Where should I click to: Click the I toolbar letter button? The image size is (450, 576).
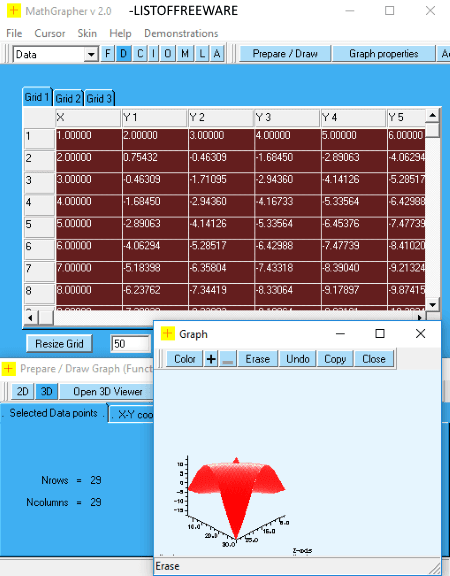coord(154,54)
